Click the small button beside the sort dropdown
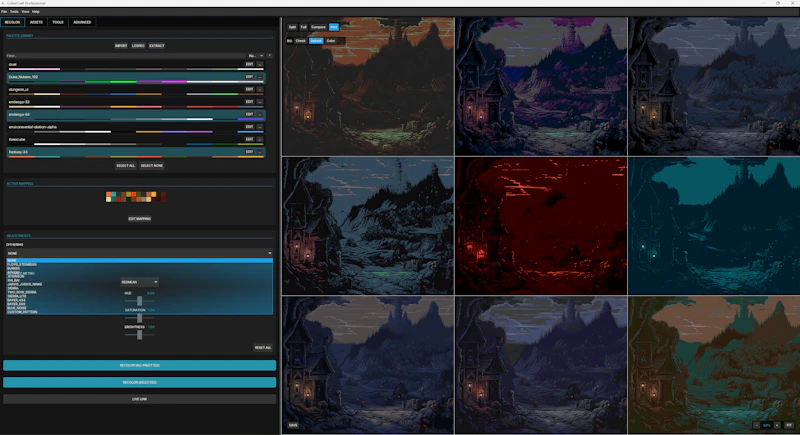Viewport: 800px width, 435px height. click(x=269, y=56)
